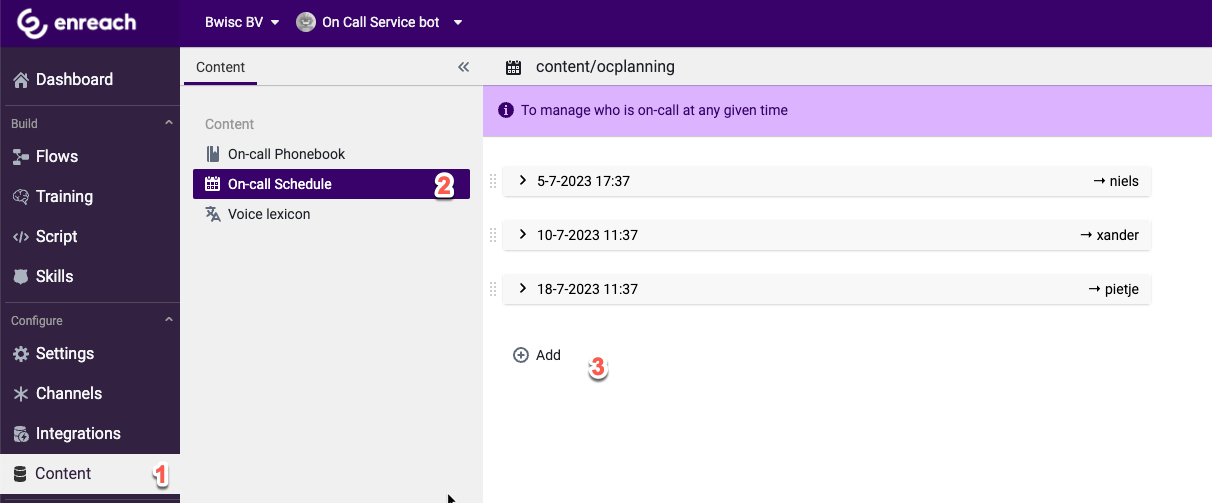Open Flows in the sidebar
Image resolution: width=1212 pixels, height=503 pixels.
[x=56, y=156]
